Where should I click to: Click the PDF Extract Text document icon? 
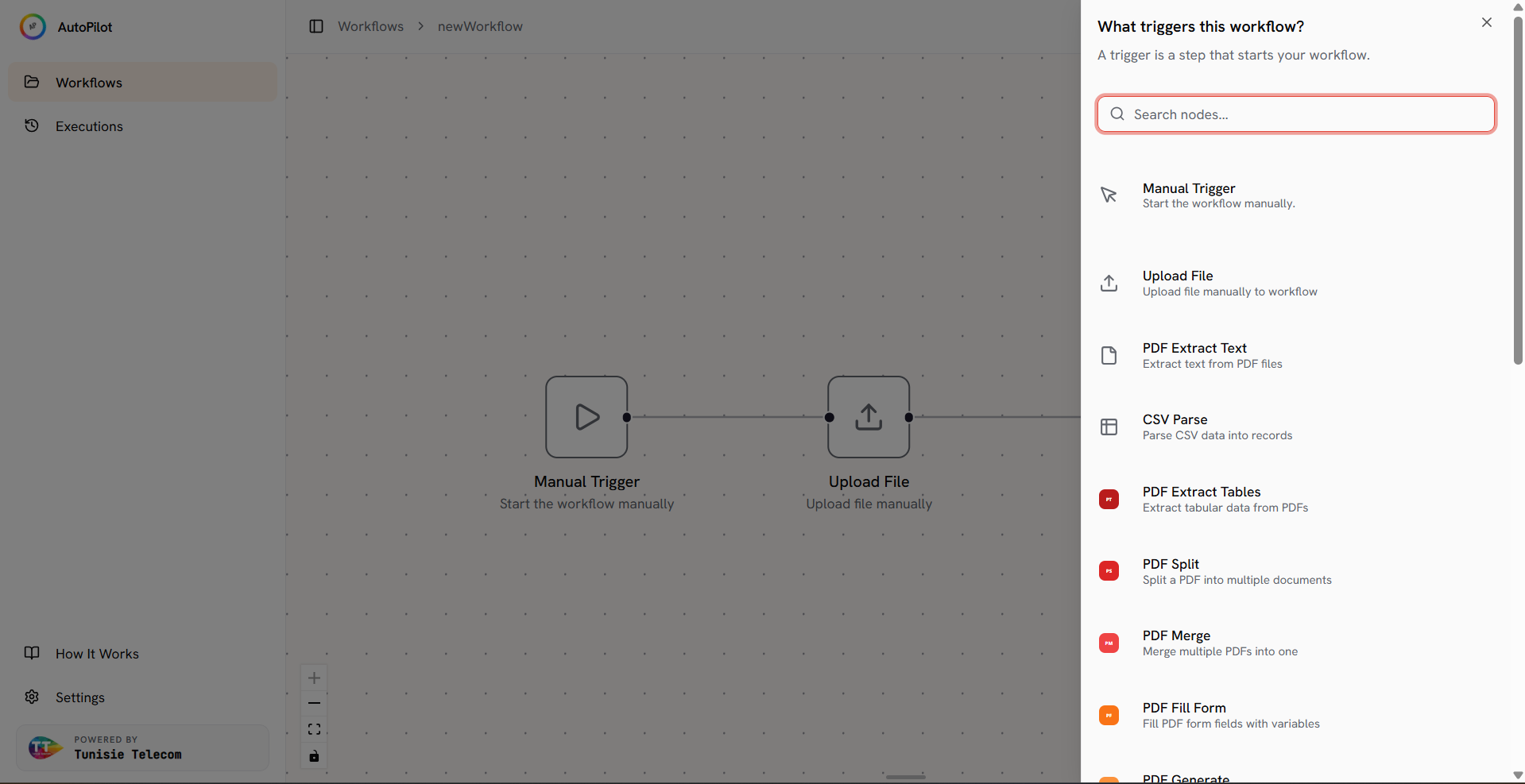(x=1109, y=355)
